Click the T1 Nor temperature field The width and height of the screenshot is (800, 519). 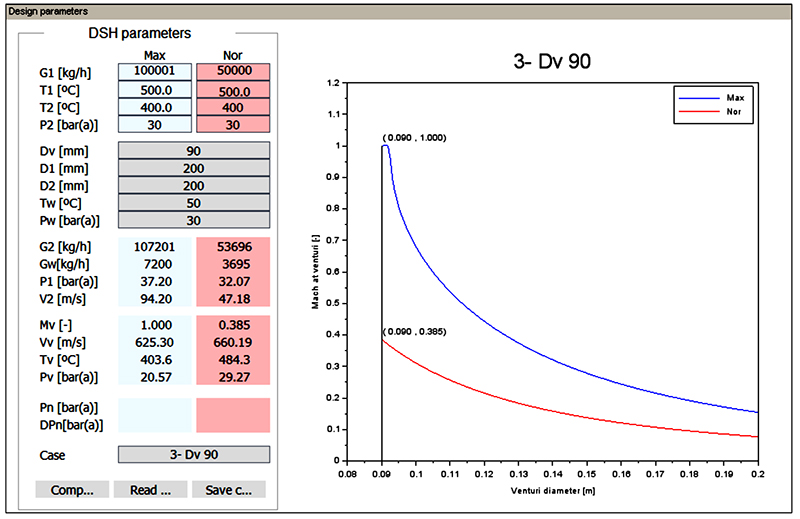pos(233,89)
